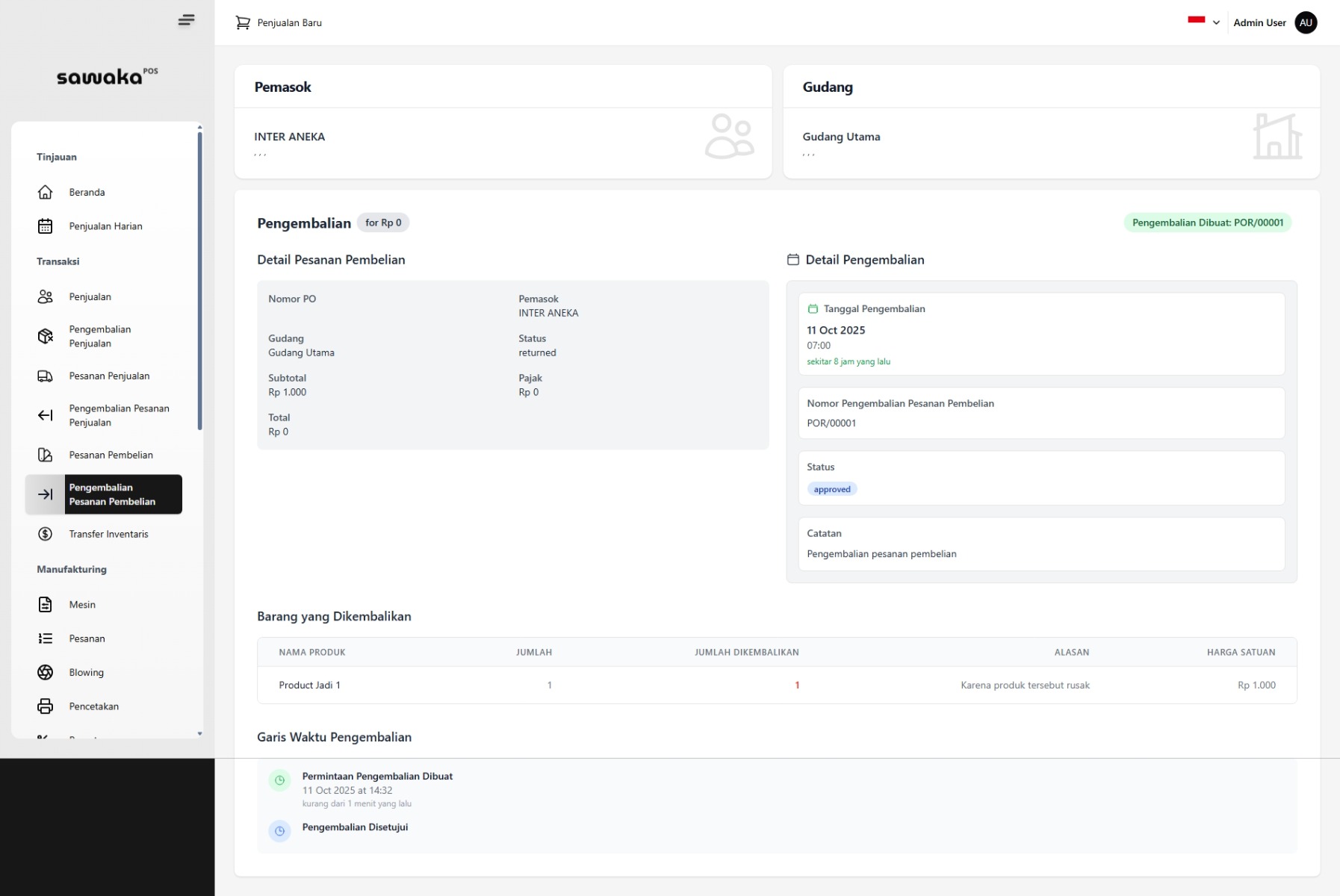Select Pengembalian Pesanan Pembelian sidebar item

pos(112,495)
